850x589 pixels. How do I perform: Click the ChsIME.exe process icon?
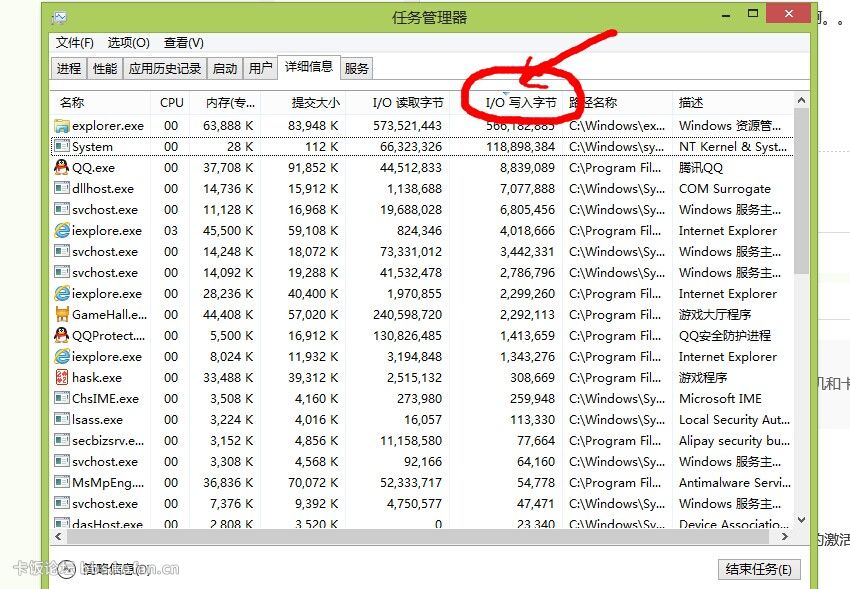[x=62, y=399]
